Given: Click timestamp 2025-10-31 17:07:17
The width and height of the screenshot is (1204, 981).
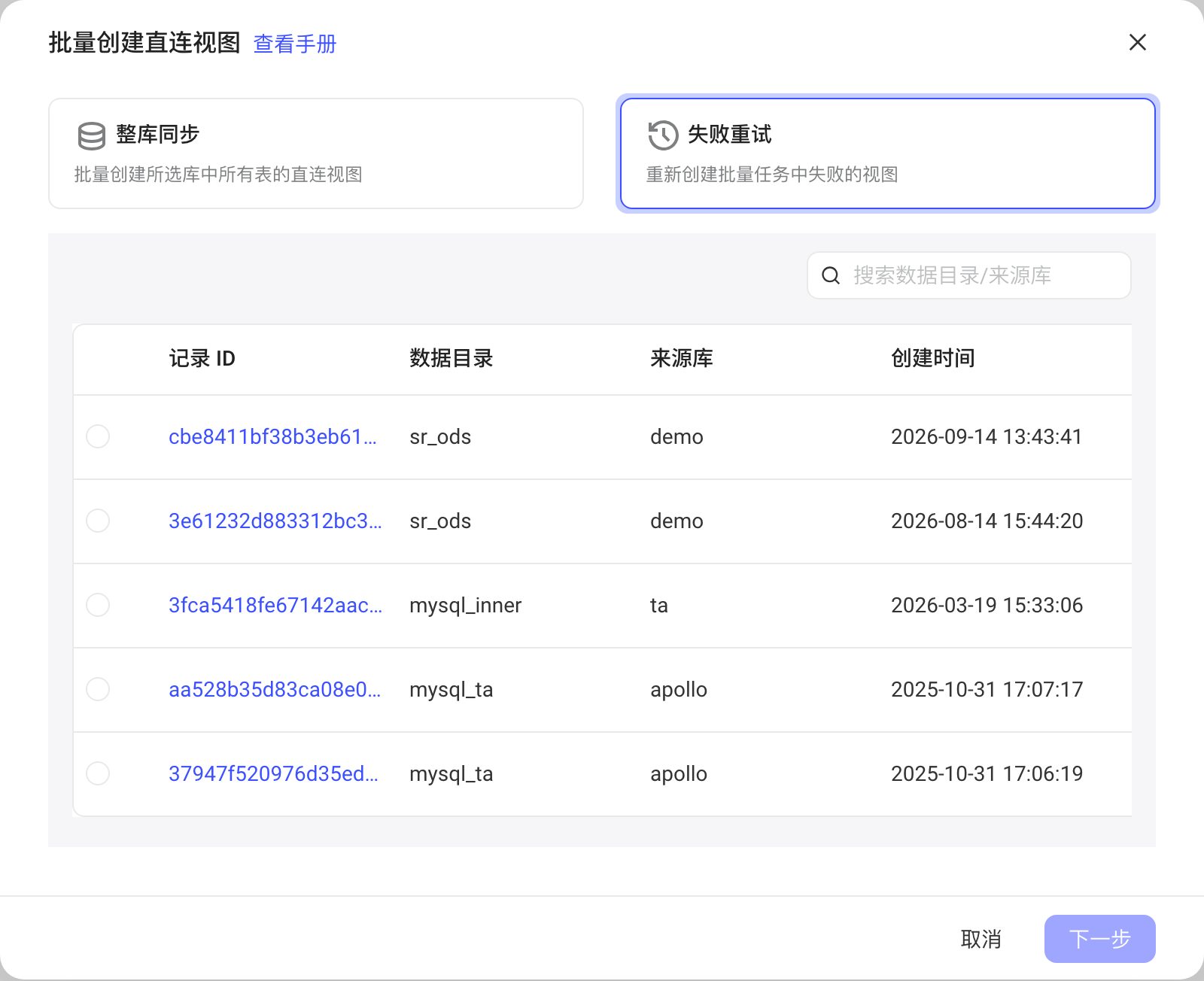Looking at the screenshot, I should tap(987, 689).
